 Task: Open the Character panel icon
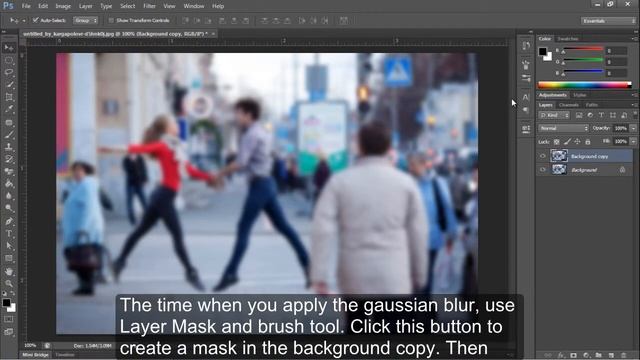click(526, 97)
